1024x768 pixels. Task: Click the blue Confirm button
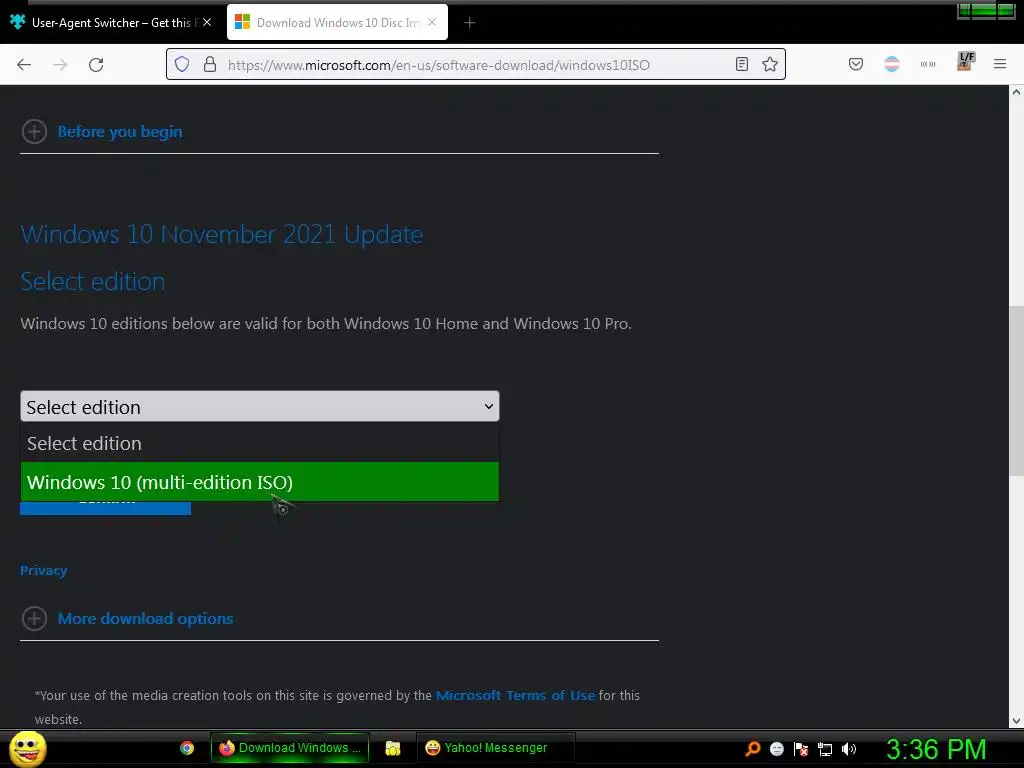105,508
